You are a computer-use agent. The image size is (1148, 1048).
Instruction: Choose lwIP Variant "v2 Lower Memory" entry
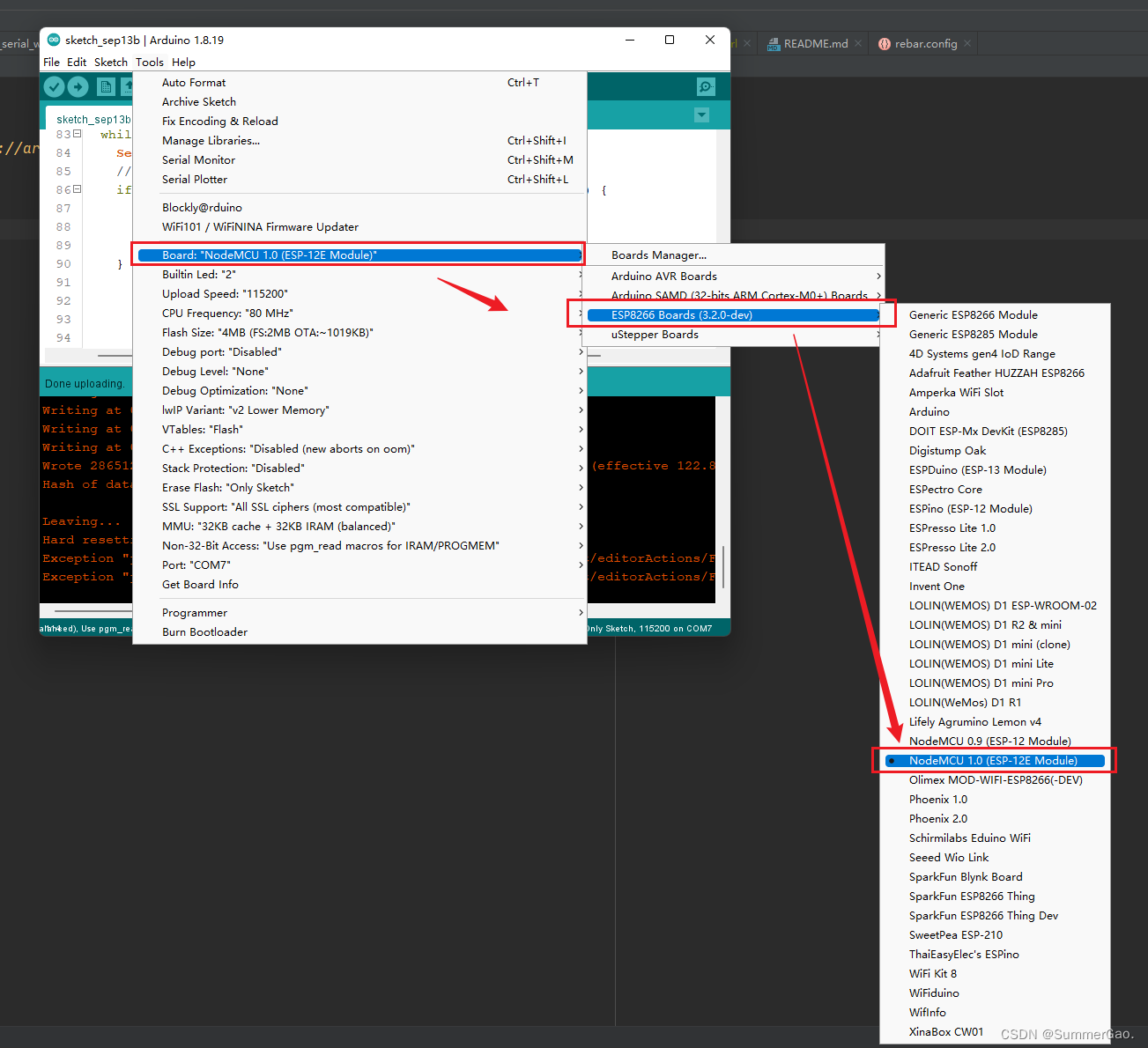359,410
